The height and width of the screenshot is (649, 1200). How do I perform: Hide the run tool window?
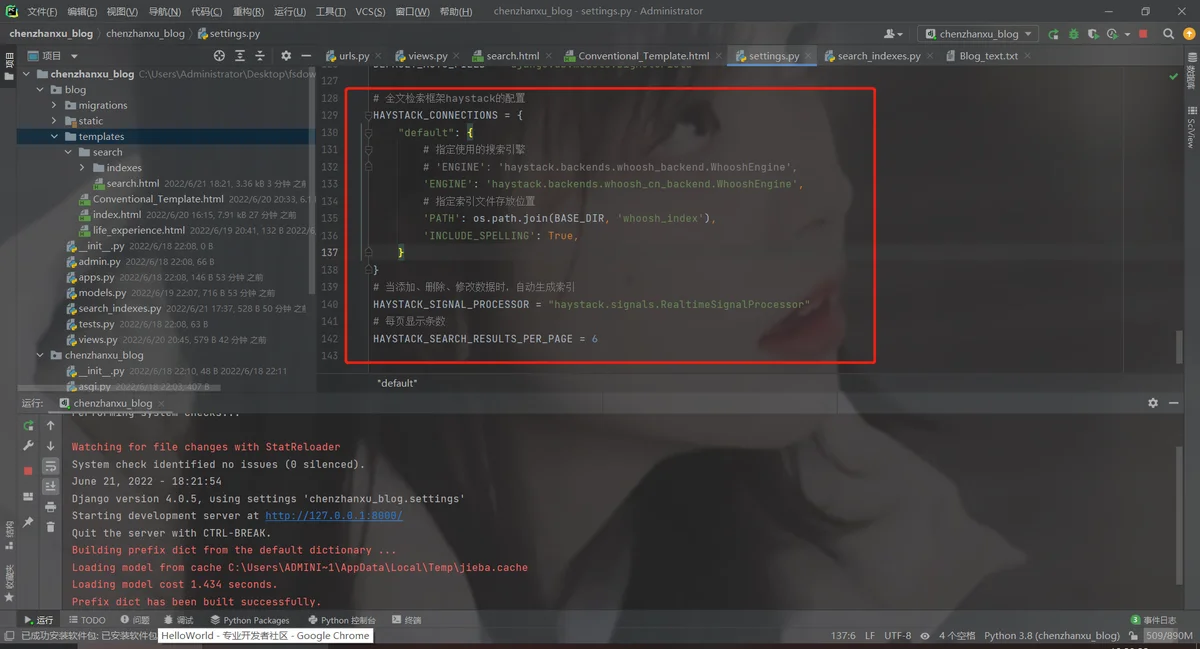[x=1174, y=403]
